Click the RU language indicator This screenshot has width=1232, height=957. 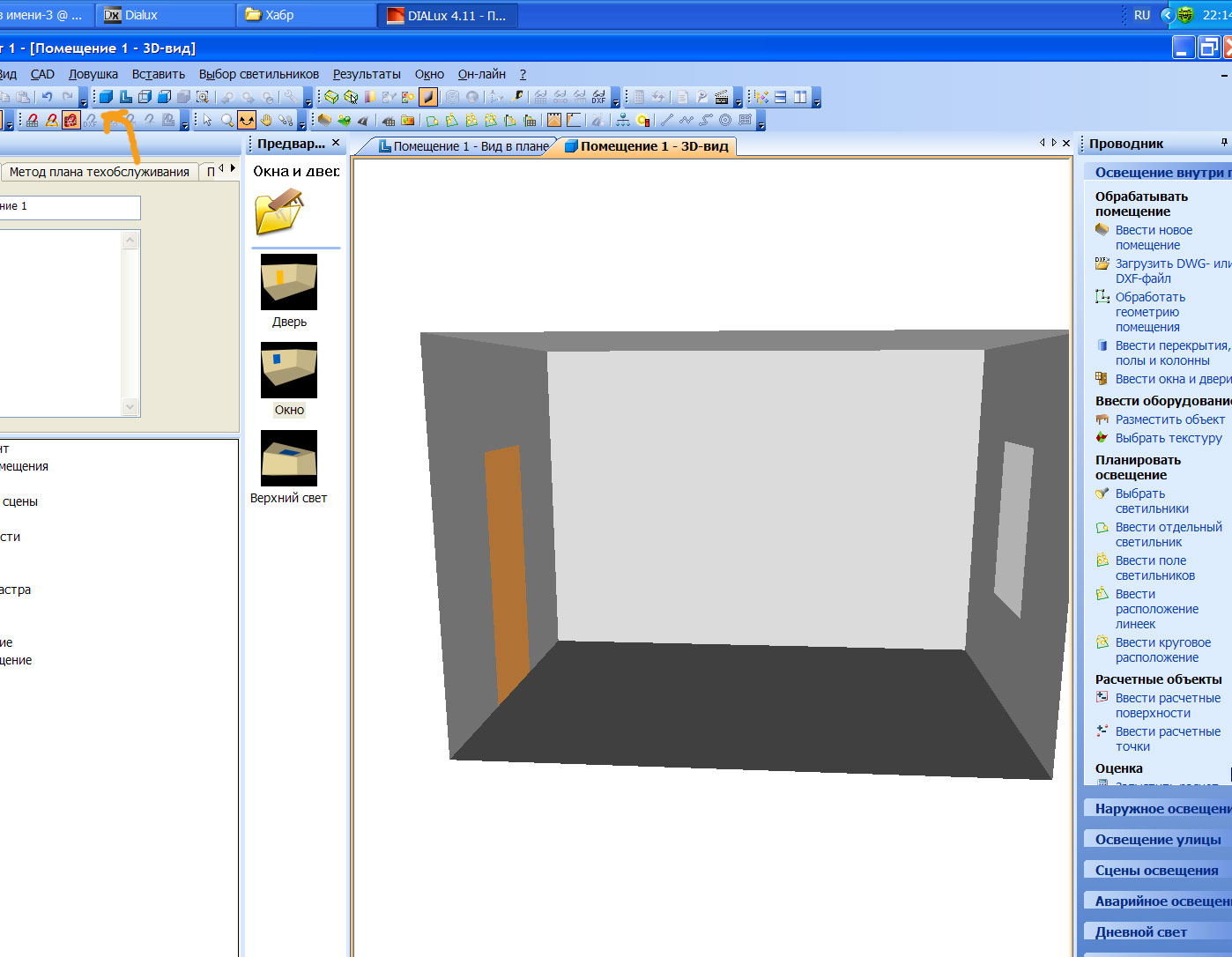pos(1142,15)
